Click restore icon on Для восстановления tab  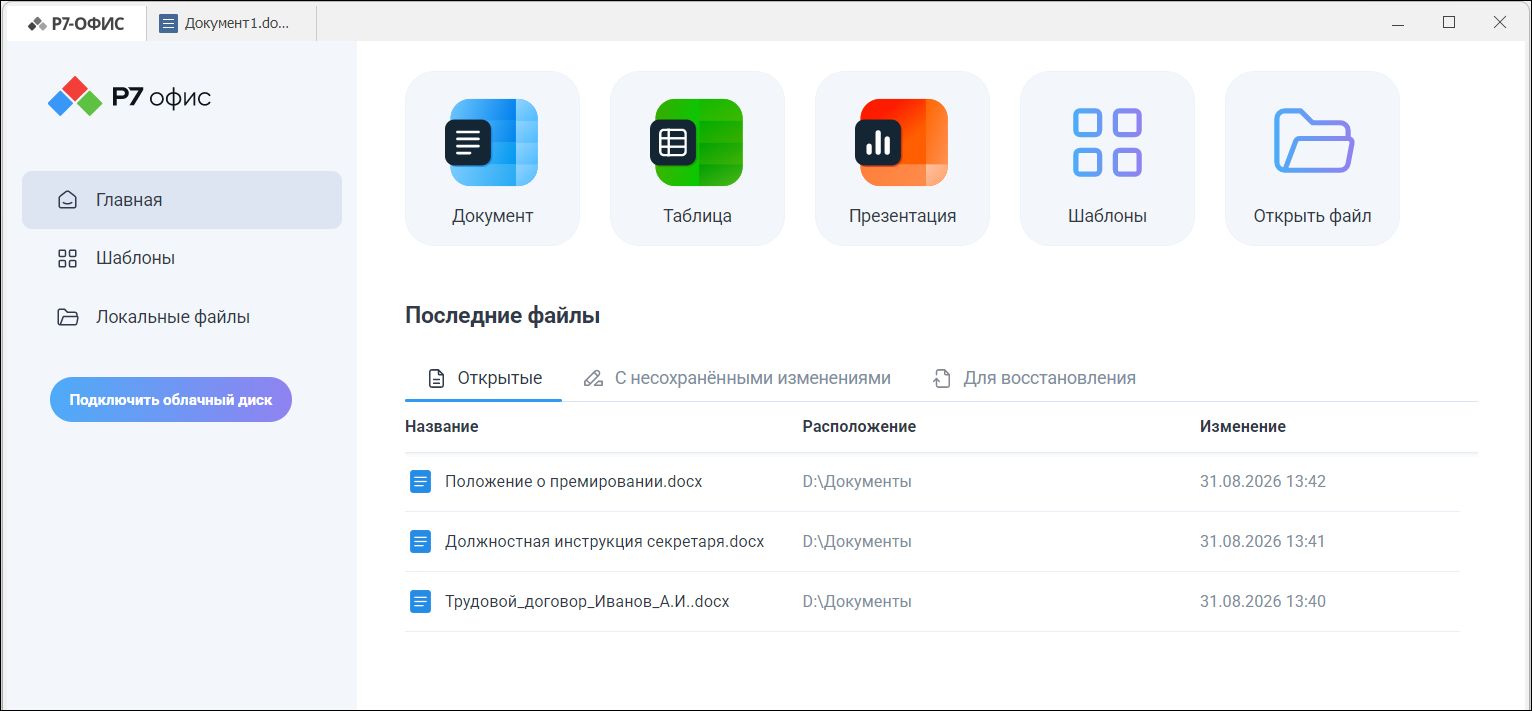(x=941, y=379)
